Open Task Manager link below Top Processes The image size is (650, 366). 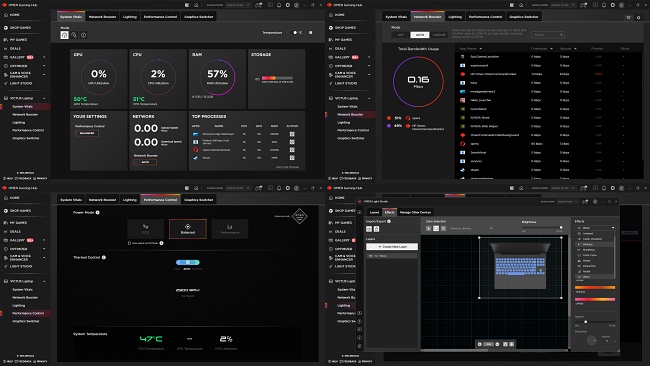click(287, 167)
